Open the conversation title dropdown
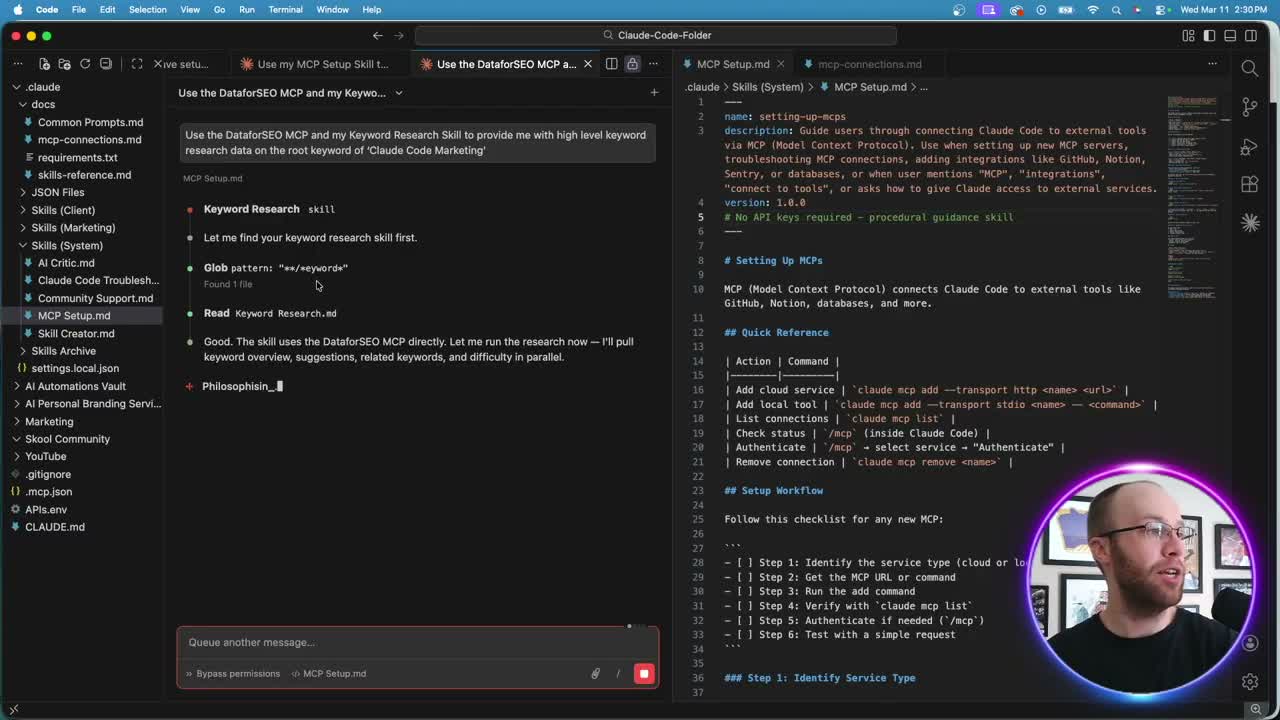Image resolution: width=1280 pixels, height=720 pixels. [x=398, y=93]
